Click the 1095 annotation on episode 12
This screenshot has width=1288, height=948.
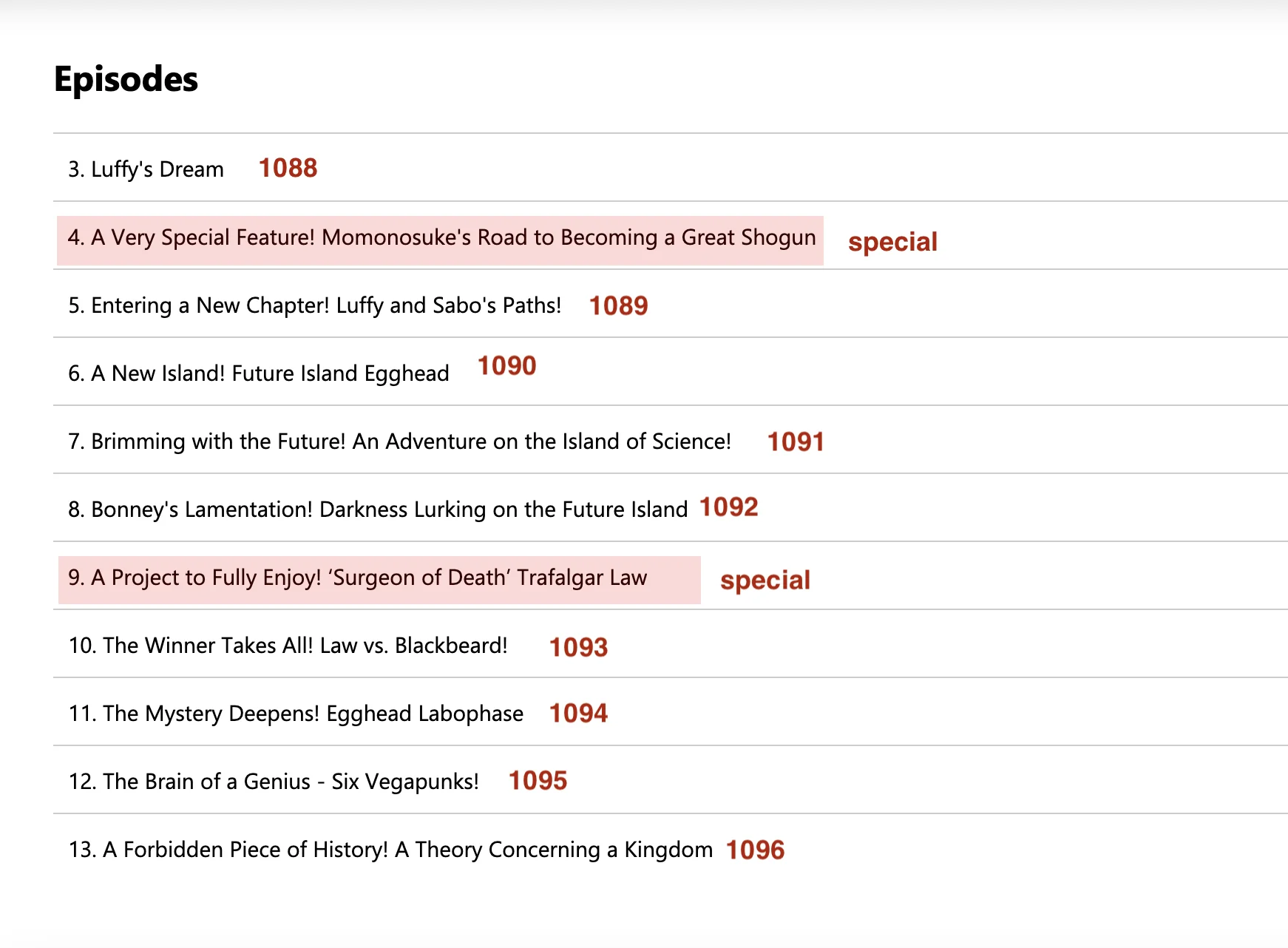point(538,780)
